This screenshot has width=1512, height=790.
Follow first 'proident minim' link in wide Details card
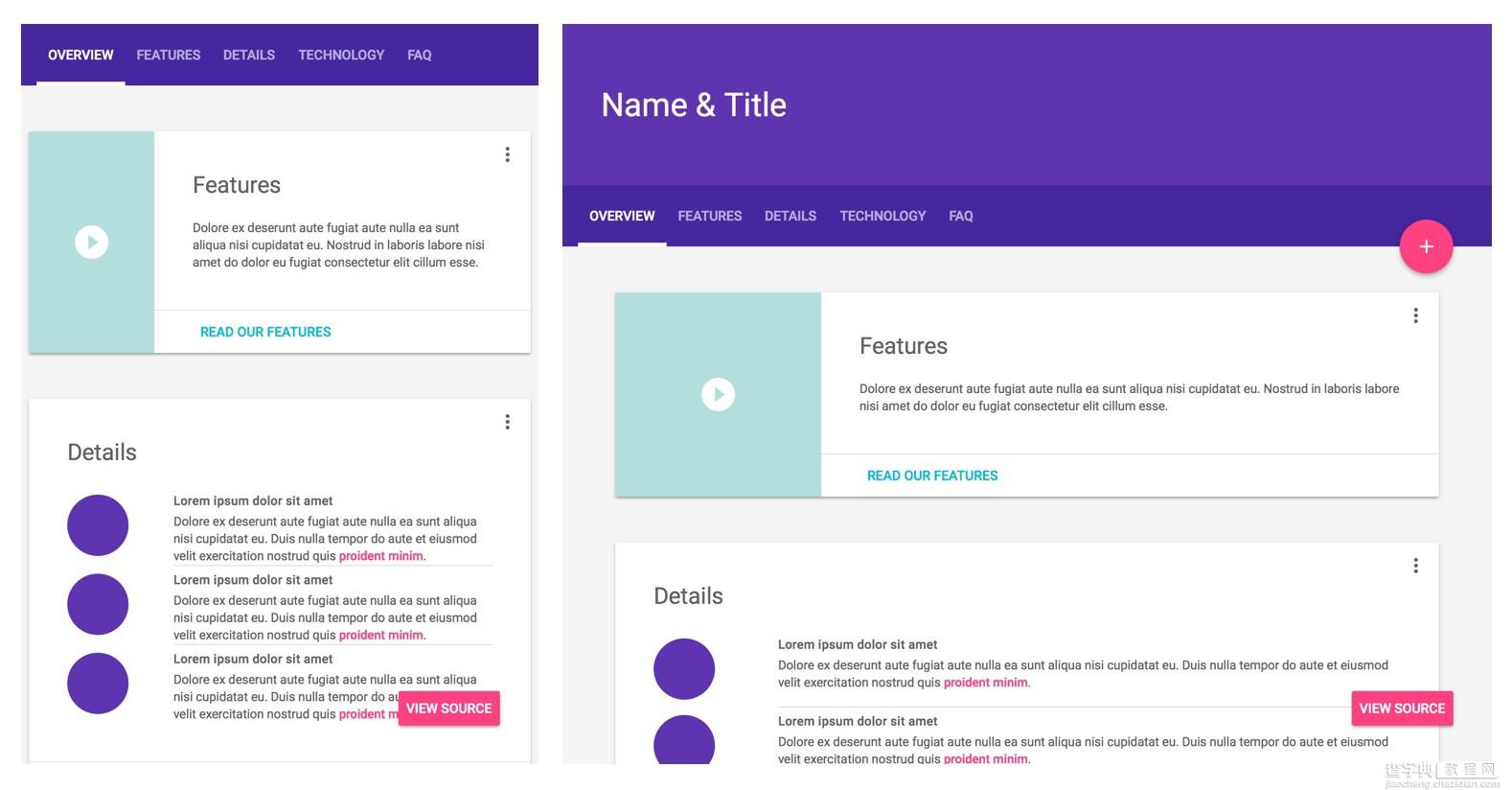[985, 683]
